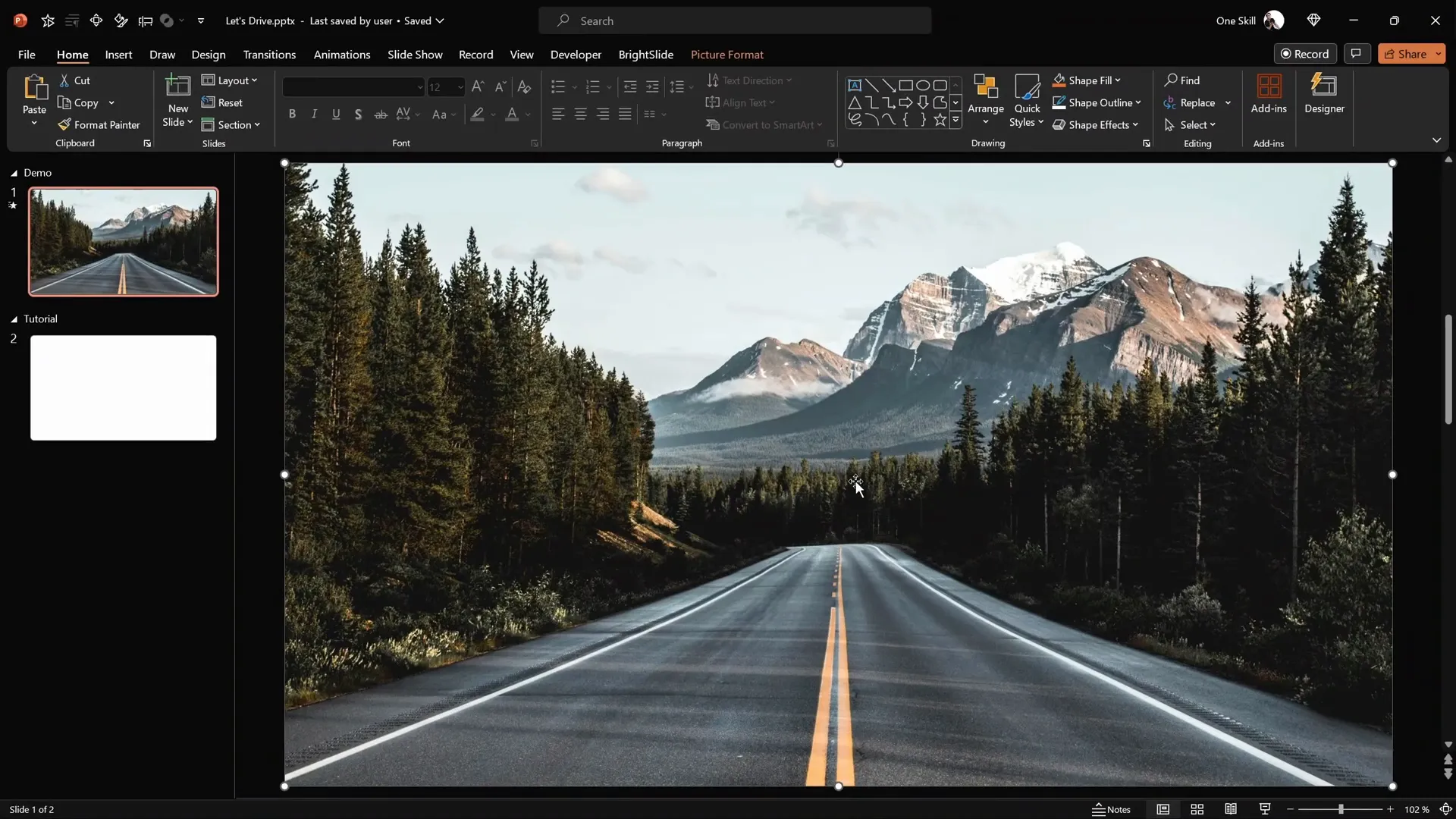The image size is (1456, 819).
Task: Reset the slide layout
Action: click(222, 102)
